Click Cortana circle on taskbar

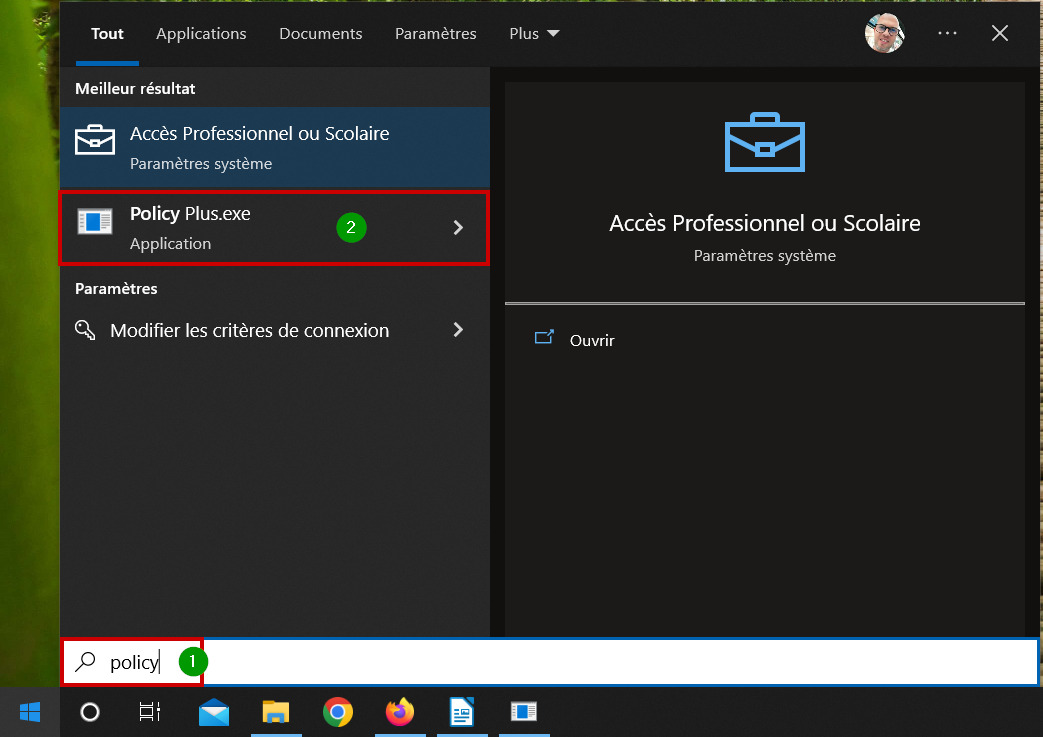tap(90, 712)
